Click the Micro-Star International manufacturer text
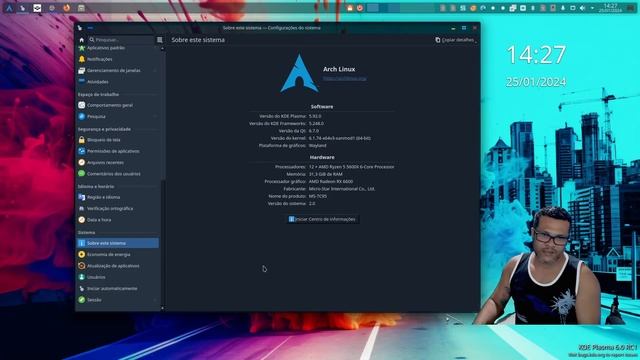The height and width of the screenshot is (360, 640). pyautogui.click(x=342, y=189)
